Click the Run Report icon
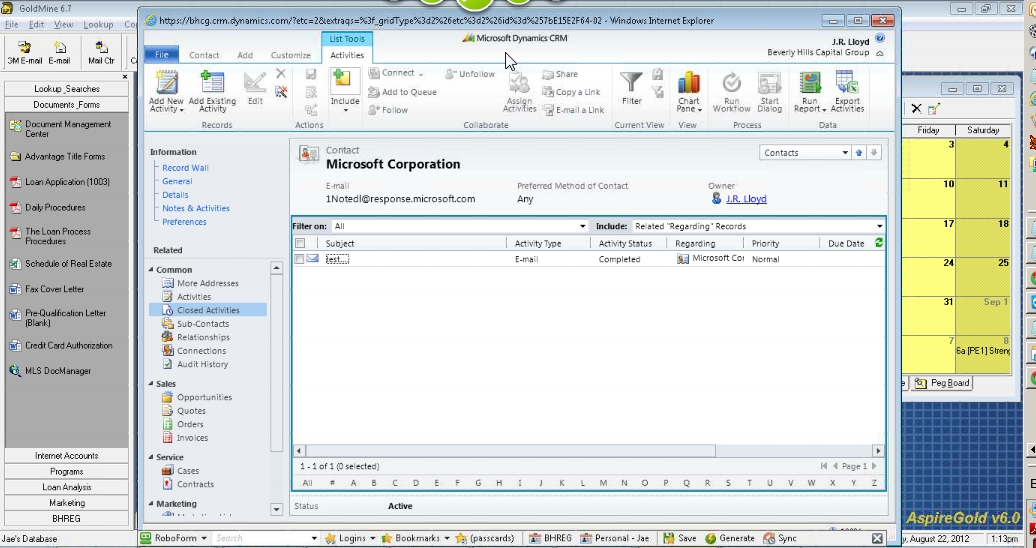The width and height of the screenshot is (1036, 548). point(809,84)
